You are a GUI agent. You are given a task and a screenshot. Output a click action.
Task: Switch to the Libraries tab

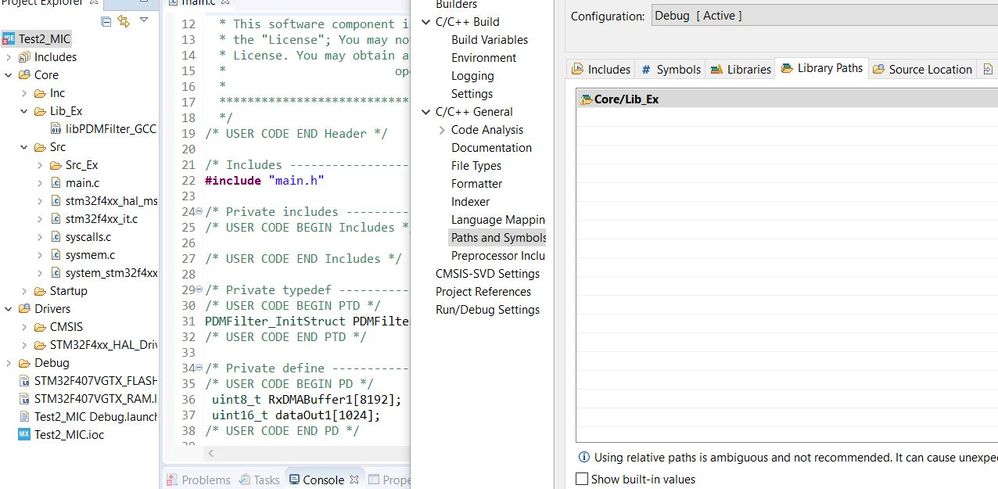pyautogui.click(x=740, y=69)
